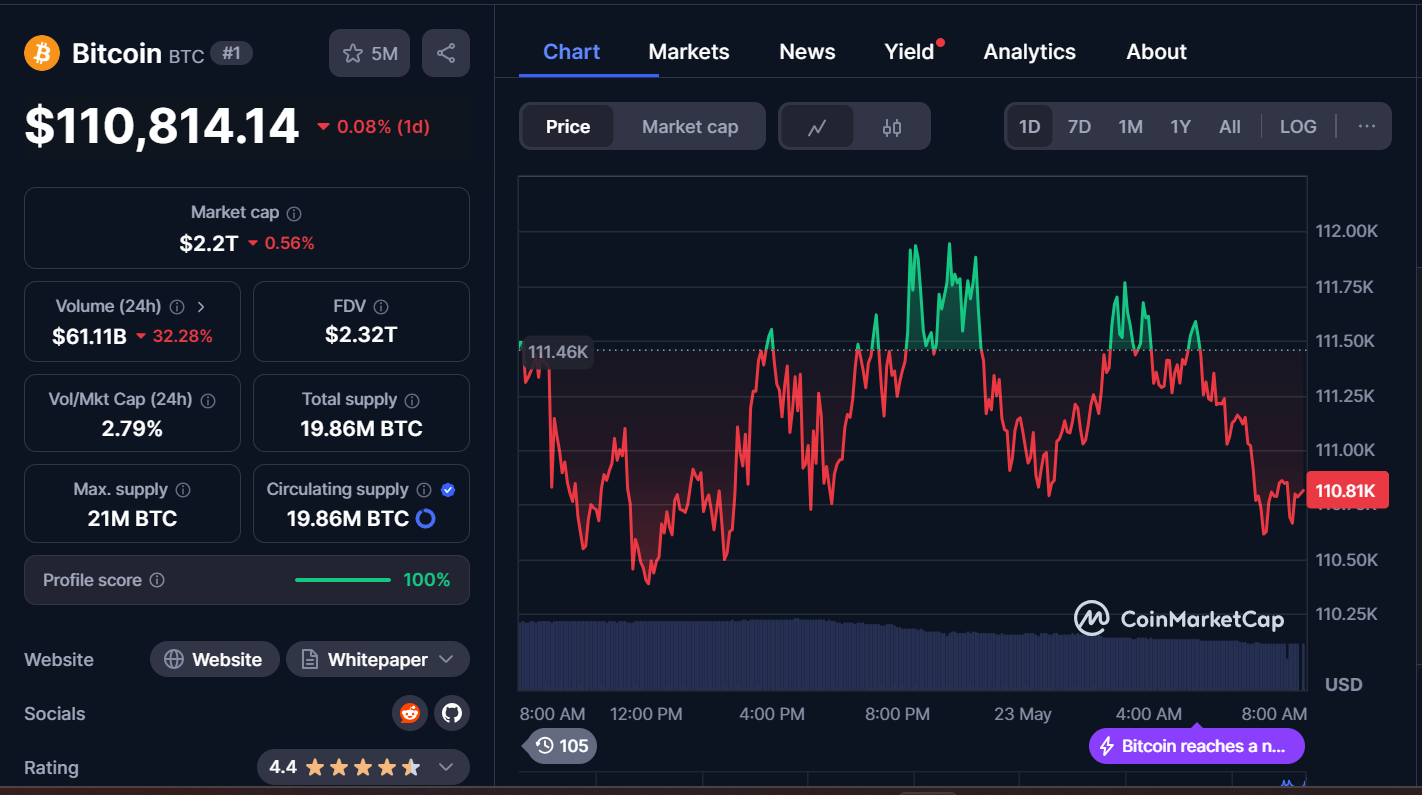Switch to the Markets tab

click(689, 52)
